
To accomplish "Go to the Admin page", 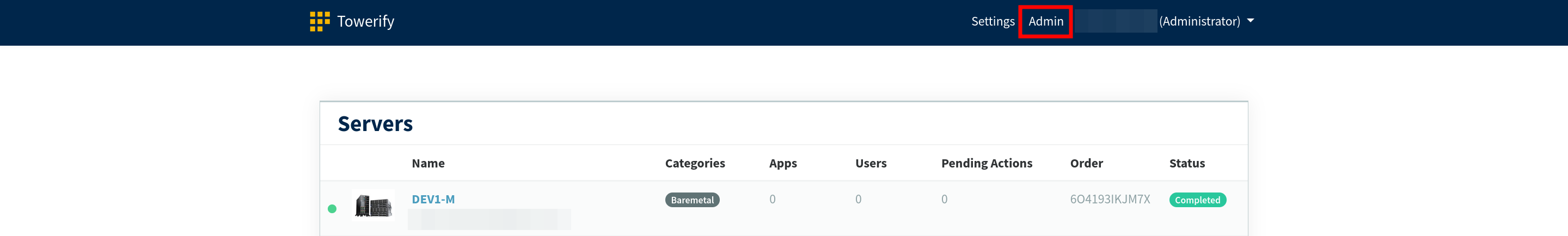I will [1045, 21].
